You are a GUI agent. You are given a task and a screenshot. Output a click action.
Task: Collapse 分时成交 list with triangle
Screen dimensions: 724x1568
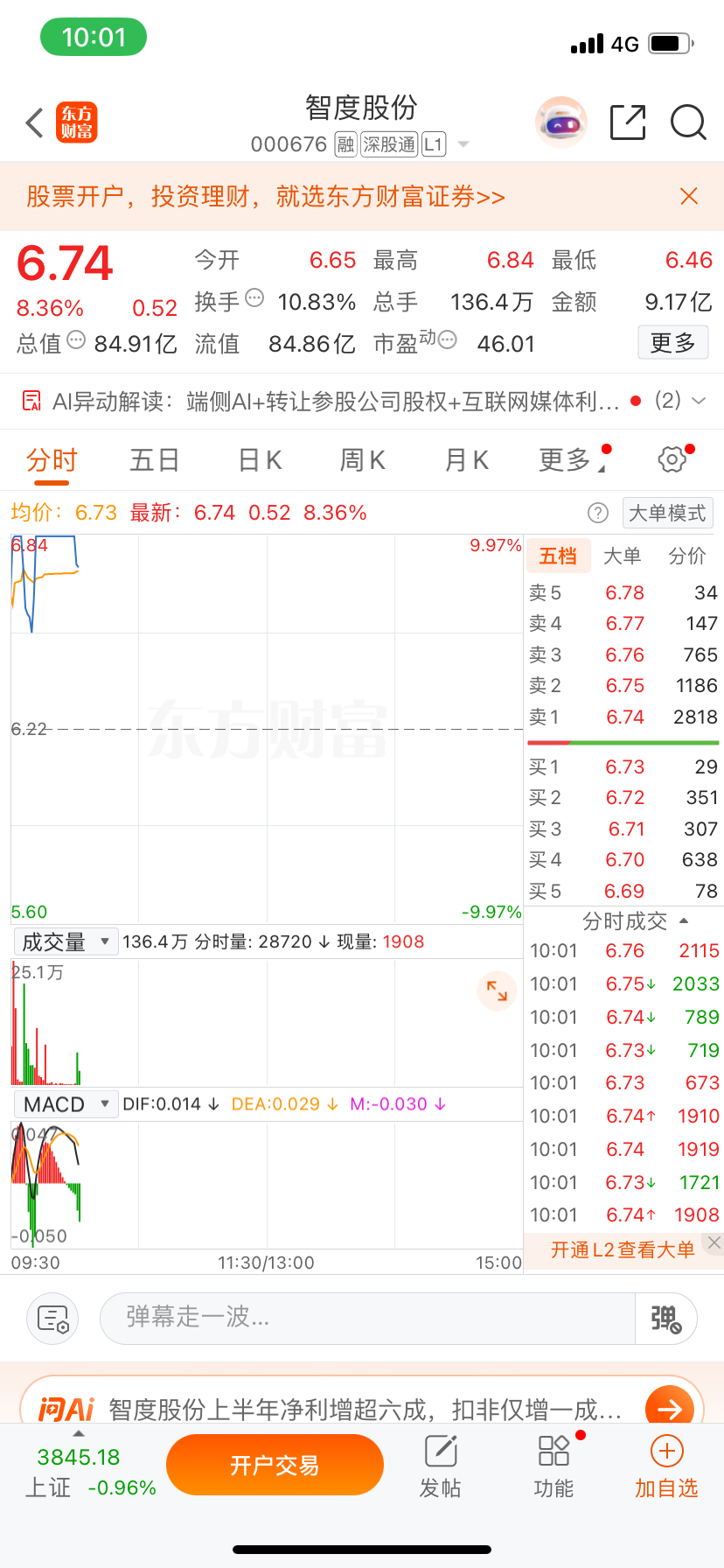[684, 921]
